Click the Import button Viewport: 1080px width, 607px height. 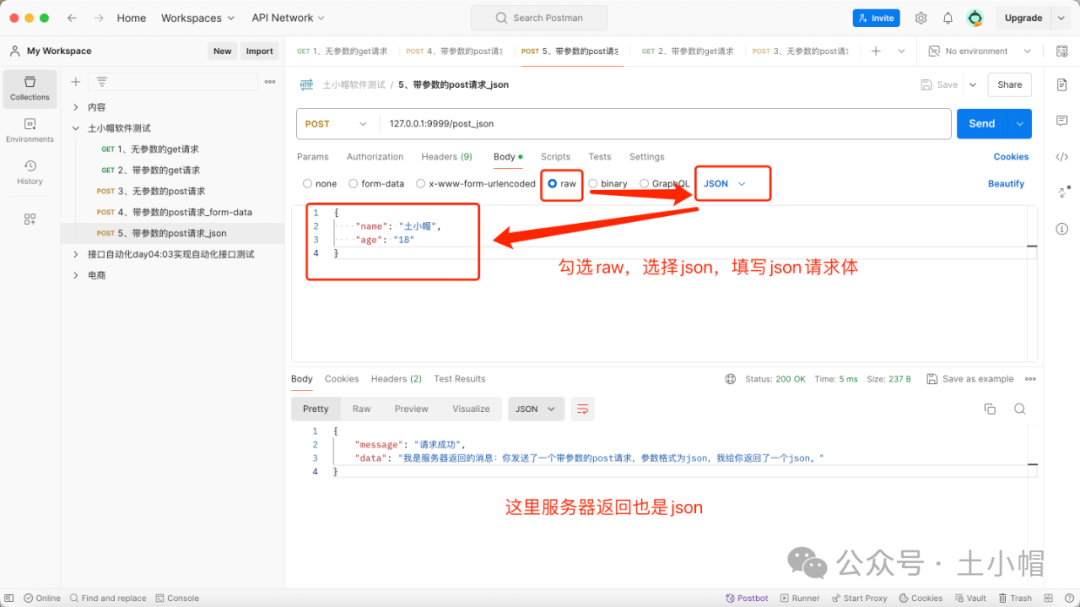click(260, 51)
